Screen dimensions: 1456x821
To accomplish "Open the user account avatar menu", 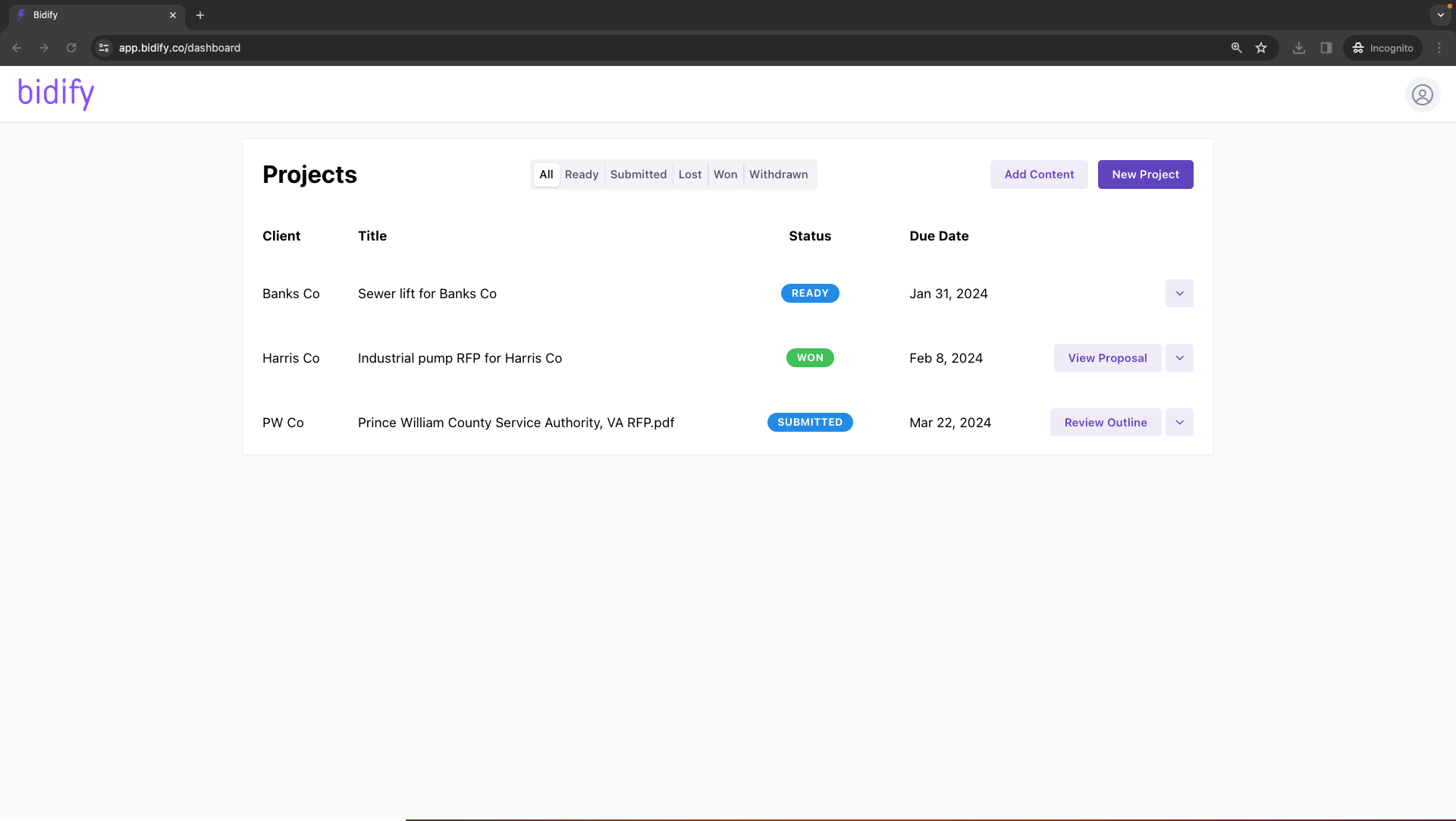I will coord(1422,95).
